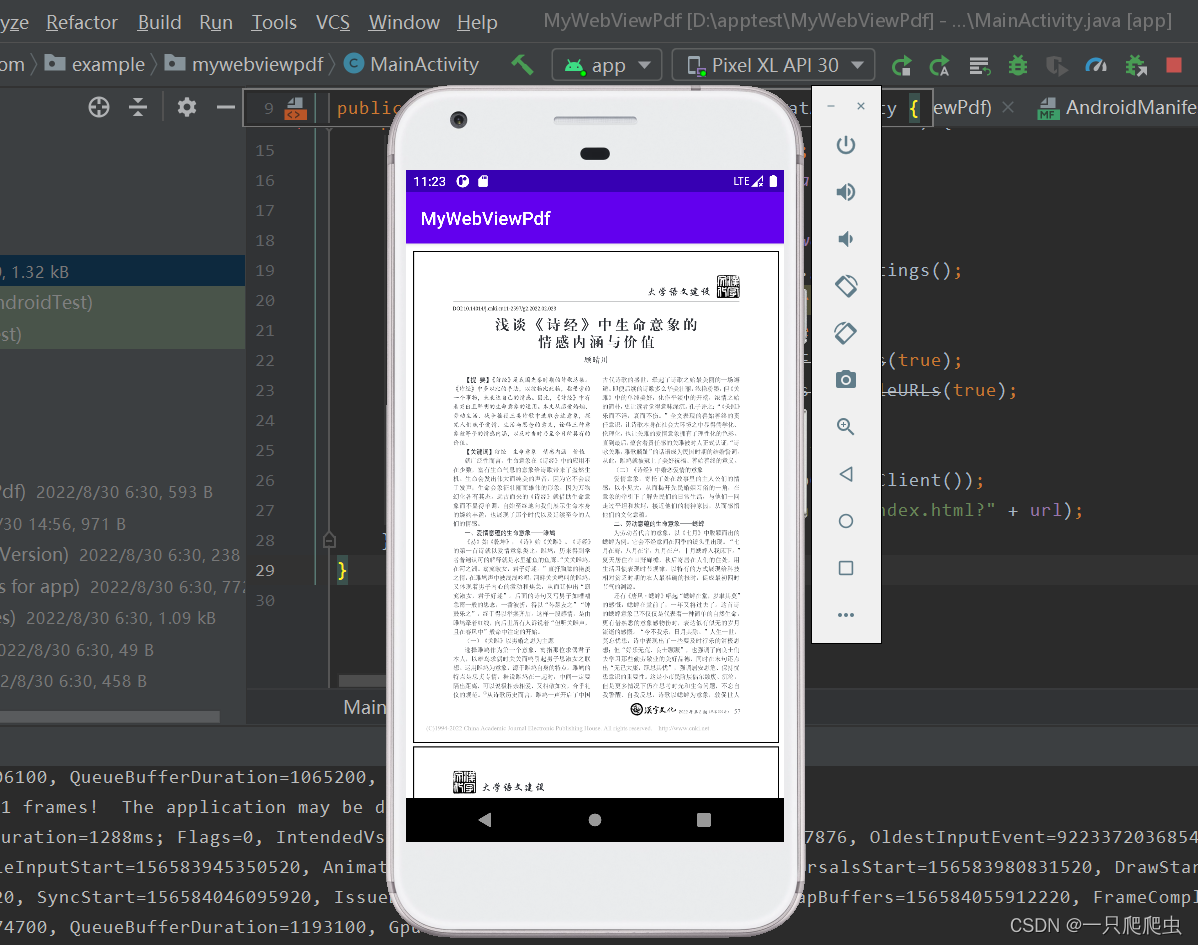Click the emulator sidebar Overview square icon
The height and width of the screenshot is (945, 1198).
click(x=846, y=568)
